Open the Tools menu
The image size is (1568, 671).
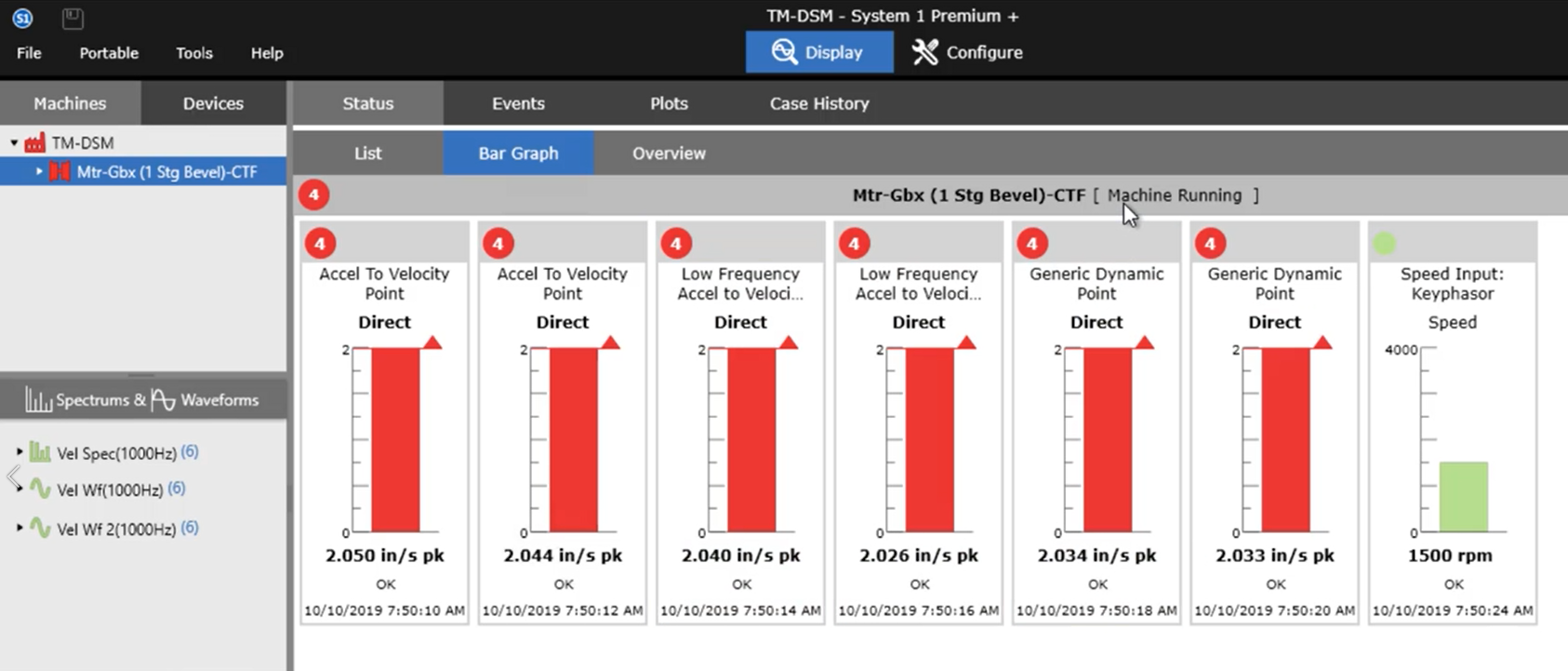(194, 53)
